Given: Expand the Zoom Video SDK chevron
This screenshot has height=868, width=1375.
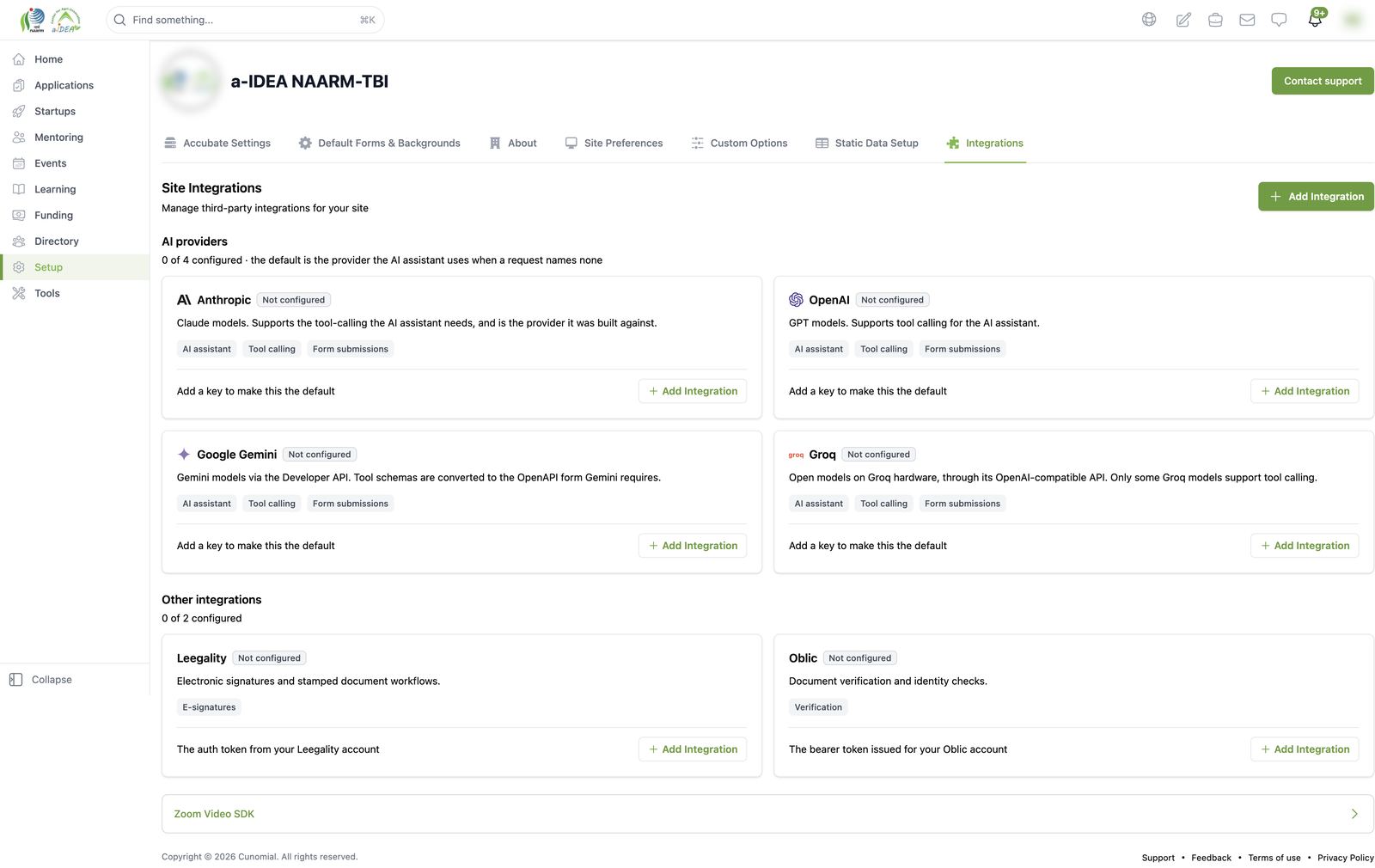Looking at the screenshot, I should [x=1354, y=814].
